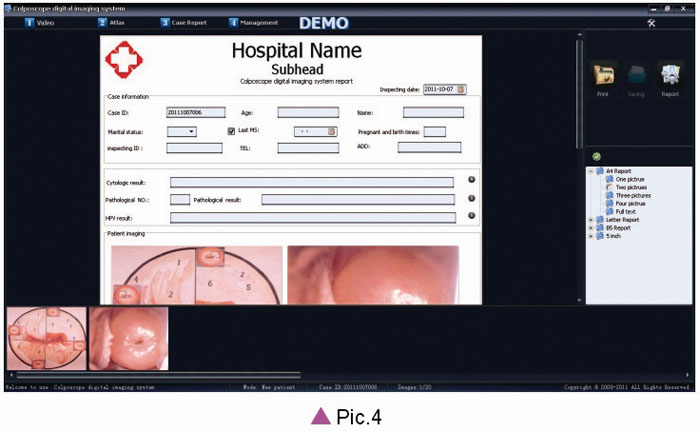This screenshot has height=432, width=700.
Task: Click the TEL input field
Action: (308, 148)
